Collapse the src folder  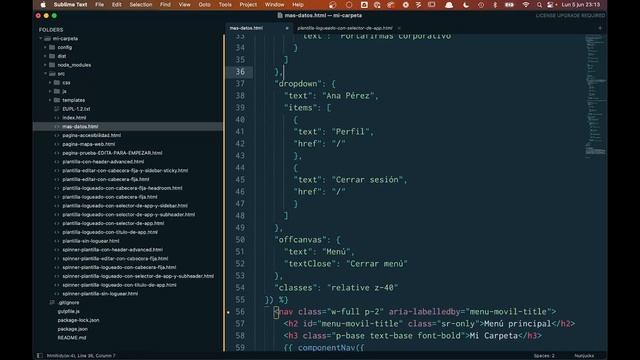click(45, 74)
